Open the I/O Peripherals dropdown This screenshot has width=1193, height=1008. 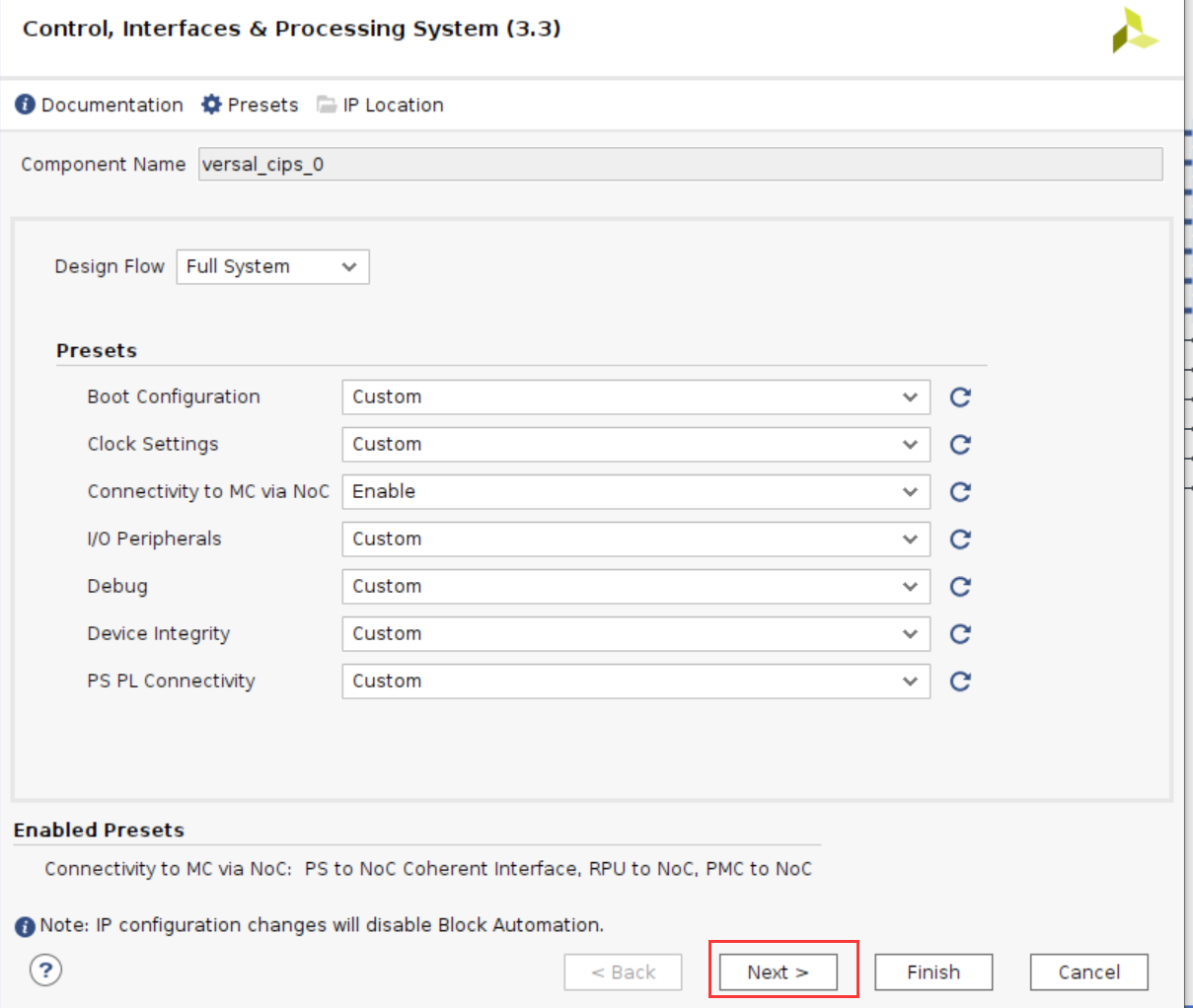tap(636, 540)
